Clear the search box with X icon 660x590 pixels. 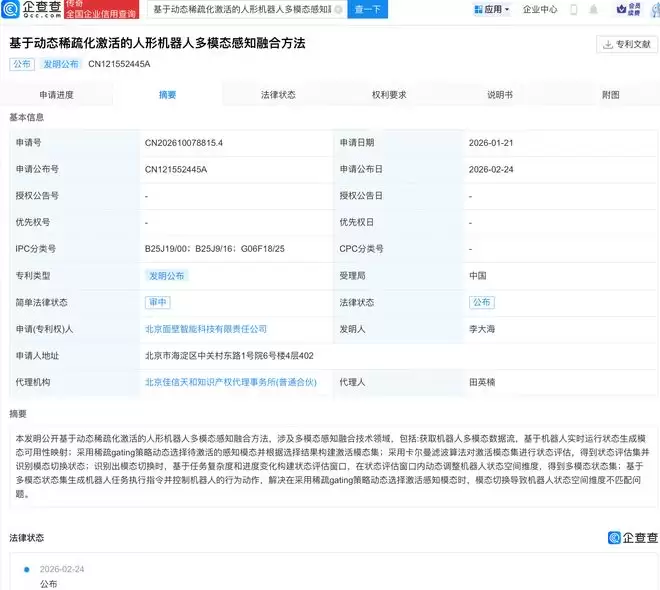click(x=337, y=9)
